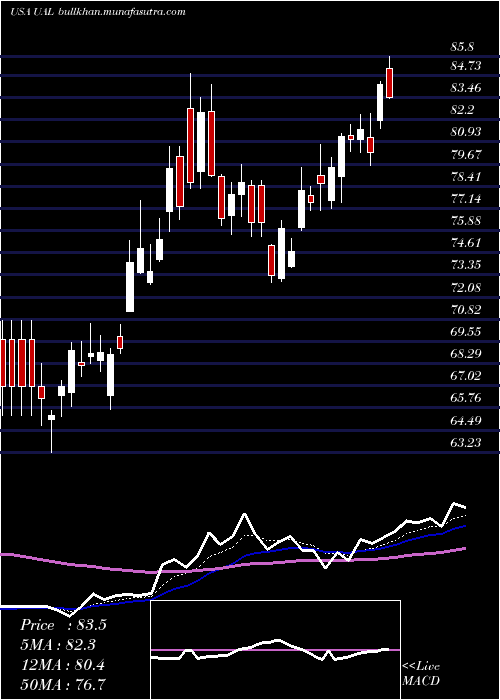Image resolution: width=500 pixels, height=700 pixels.
Task: Click the 'Price : 83.5' readout
Action: point(63,625)
